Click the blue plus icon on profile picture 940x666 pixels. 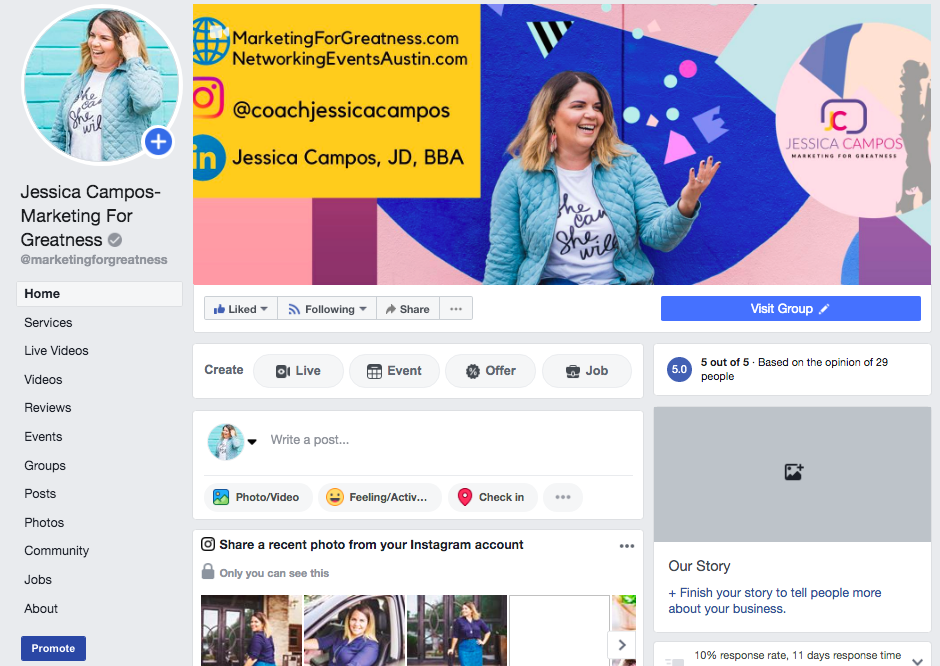(x=158, y=142)
